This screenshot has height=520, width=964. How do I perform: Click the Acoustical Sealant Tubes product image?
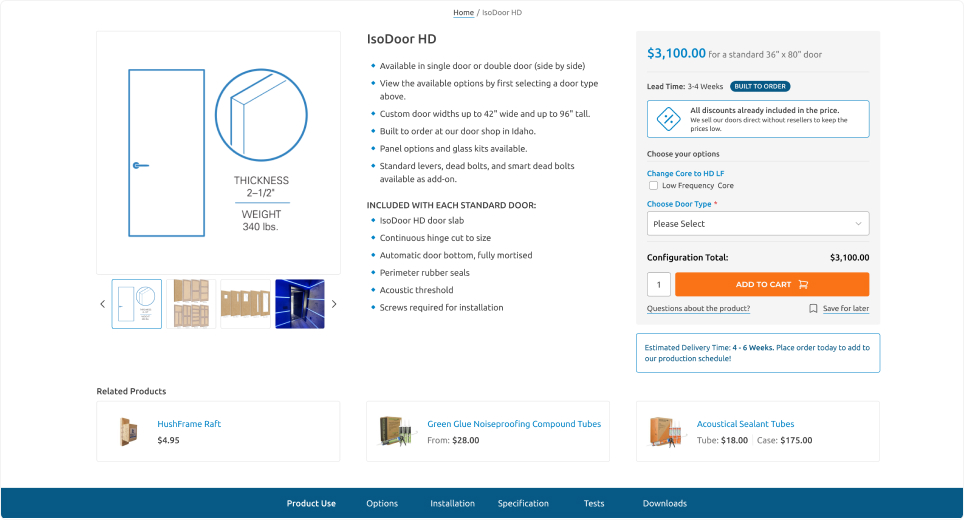pyautogui.click(x=665, y=431)
